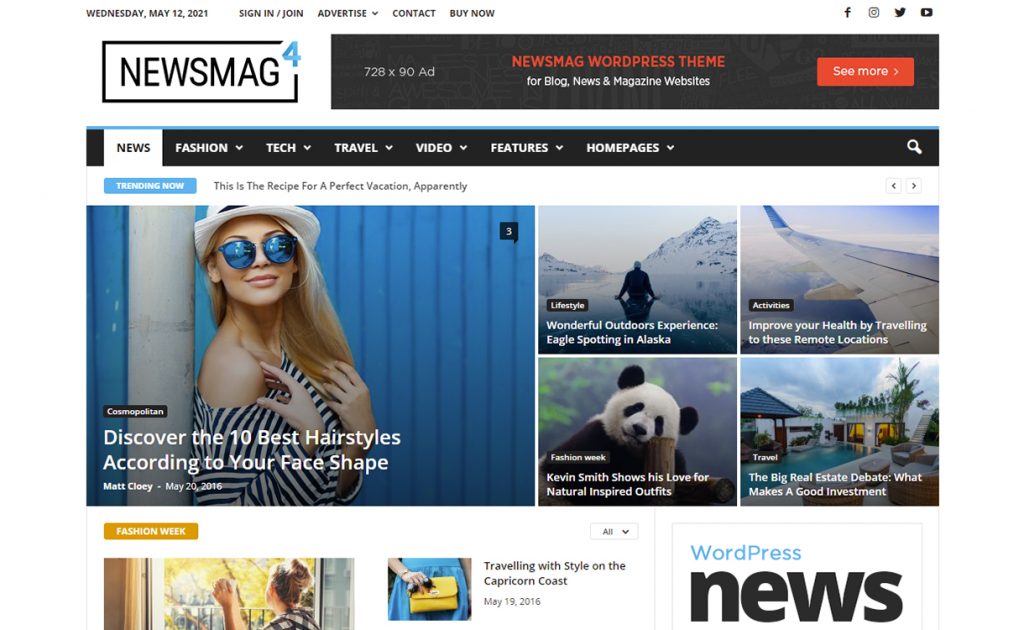Viewport: 1024px width, 630px height.
Task: Click the search magnifier icon
Action: tap(913, 147)
